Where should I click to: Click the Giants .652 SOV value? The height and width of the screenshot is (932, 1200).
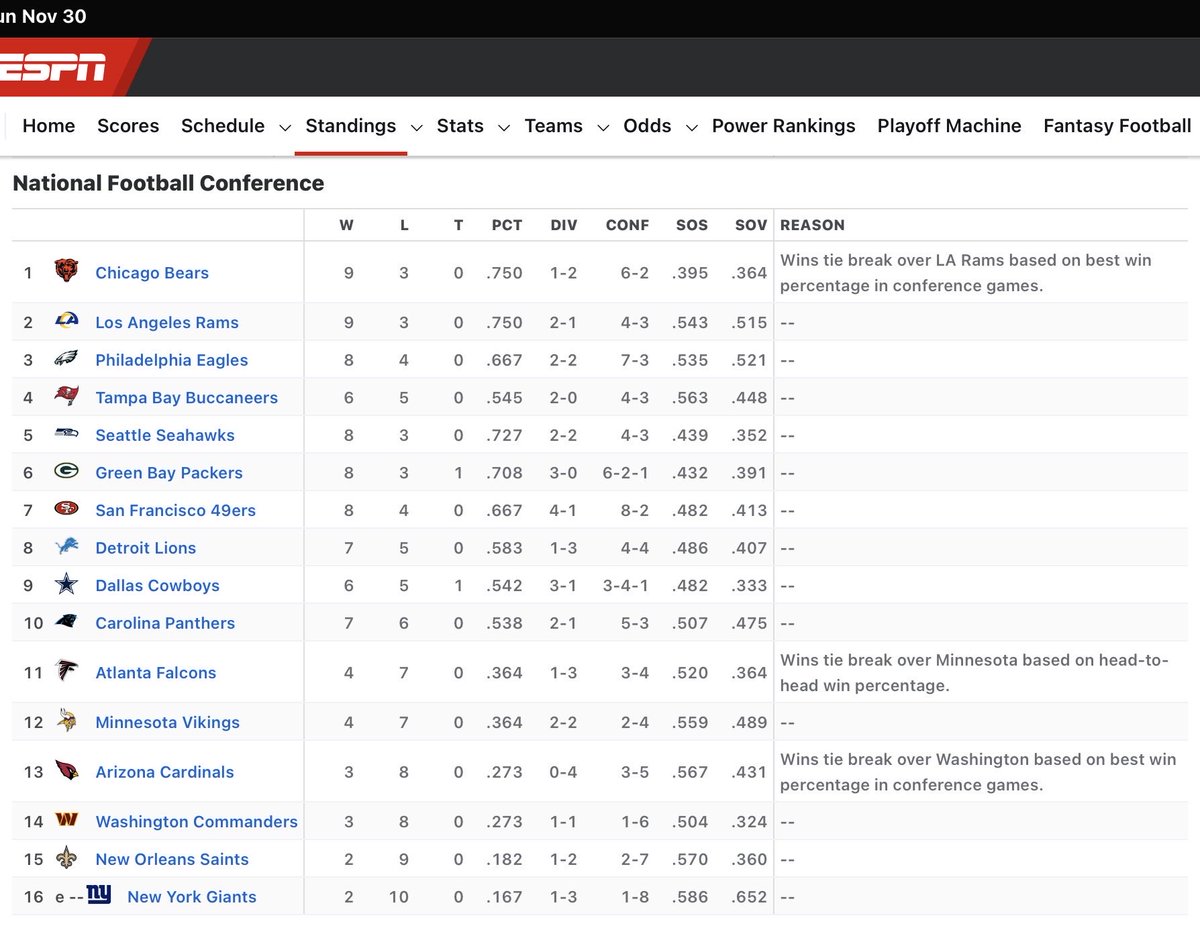749,897
